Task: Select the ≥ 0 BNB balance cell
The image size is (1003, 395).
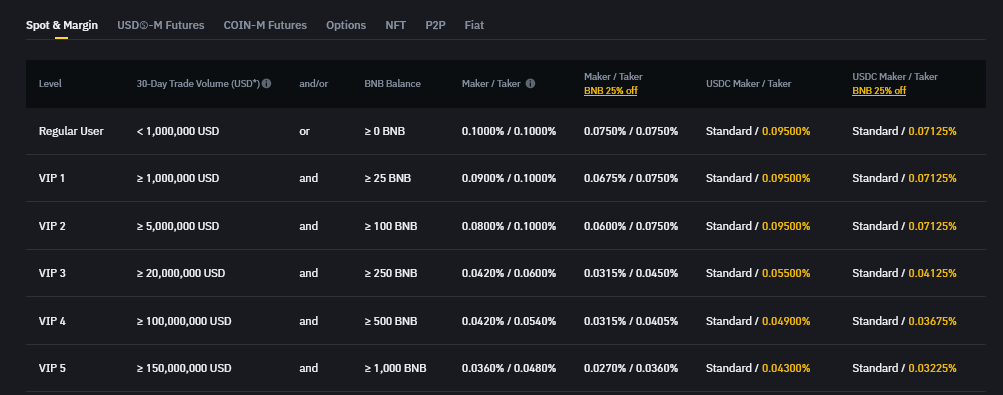Action: (x=384, y=131)
